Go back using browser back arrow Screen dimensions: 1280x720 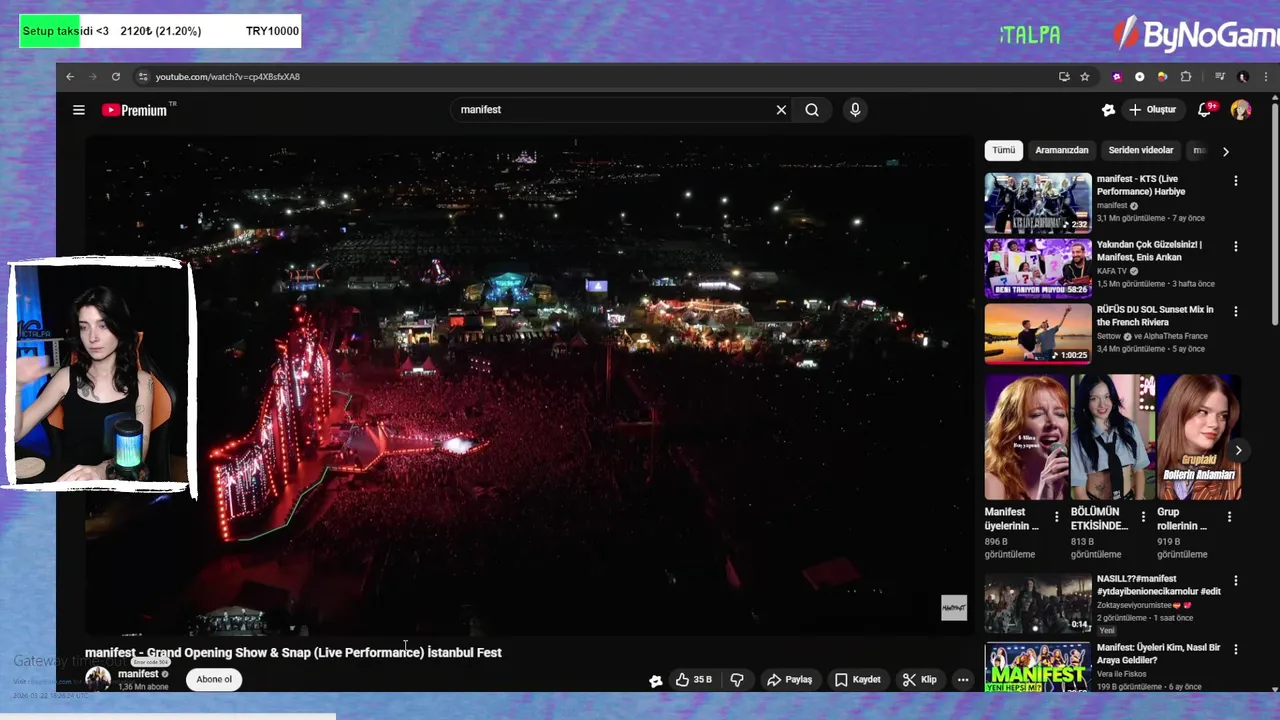coord(70,77)
